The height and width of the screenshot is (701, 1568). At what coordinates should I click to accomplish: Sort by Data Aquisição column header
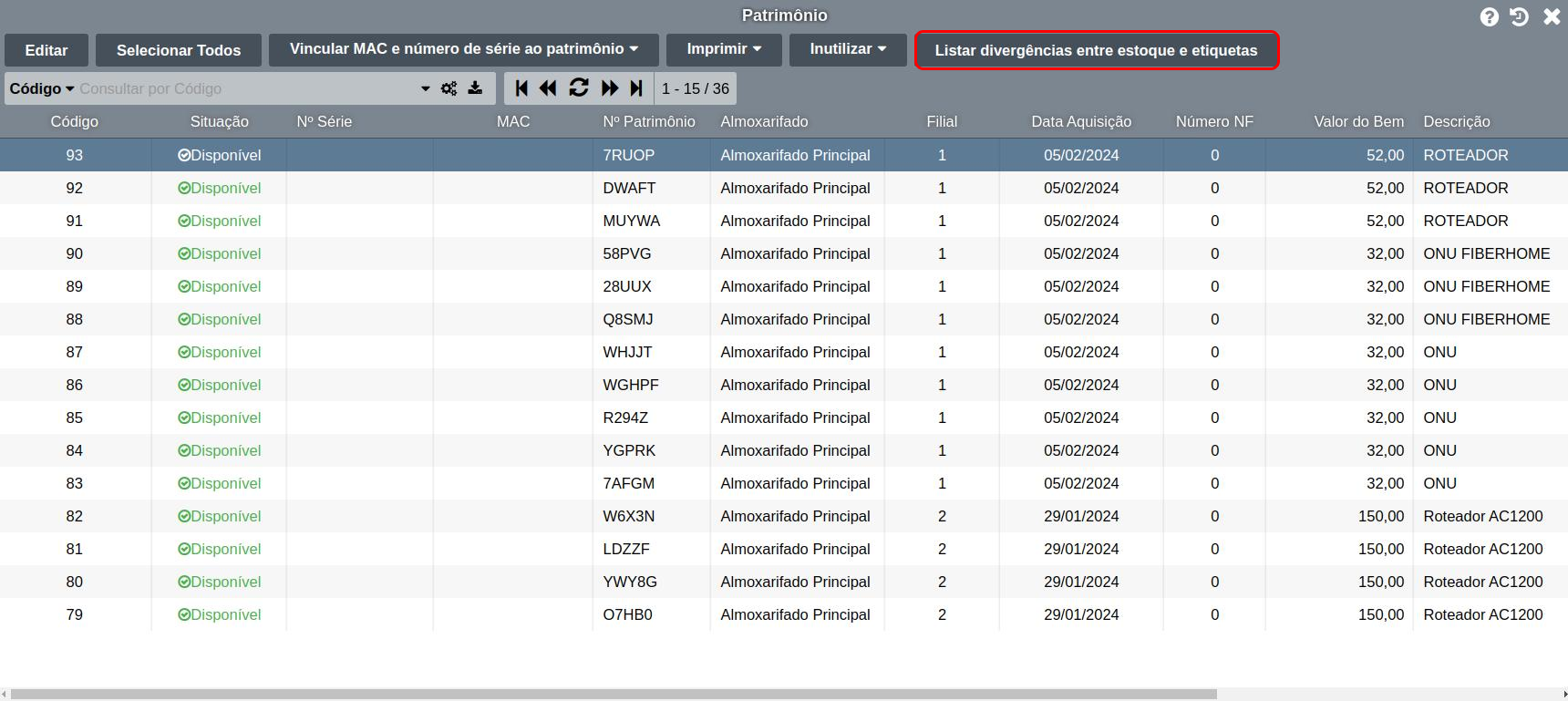click(x=1081, y=121)
